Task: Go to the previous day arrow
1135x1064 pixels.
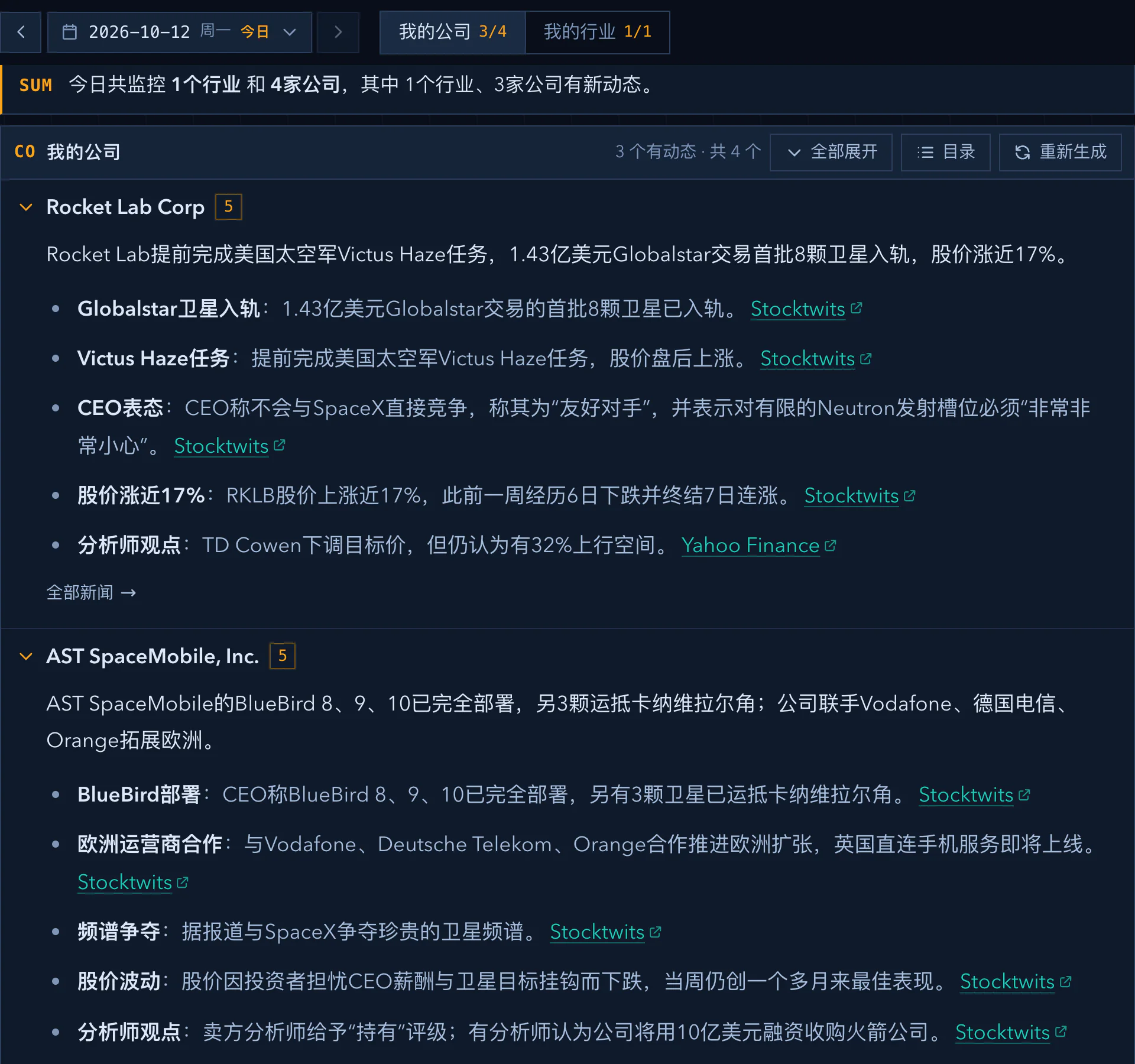Action: (x=21, y=32)
